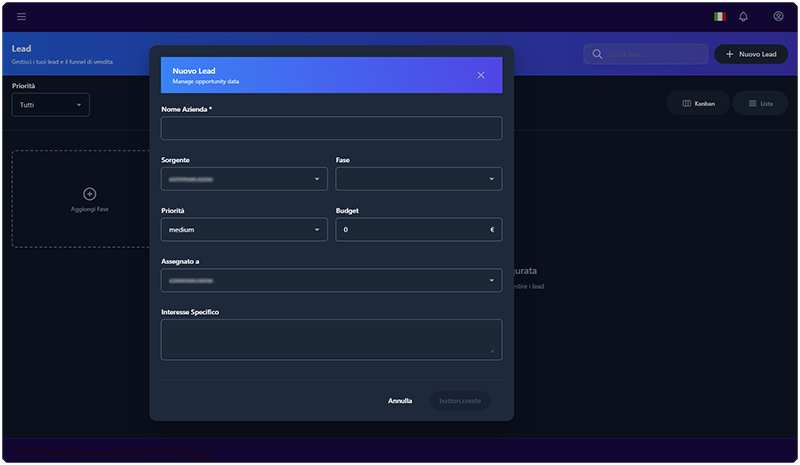The height and width of the screenshot is (465, 800).
Task: Expand the Sorgente dropdown
Action: pyautogui.click(x=244, y=179)
